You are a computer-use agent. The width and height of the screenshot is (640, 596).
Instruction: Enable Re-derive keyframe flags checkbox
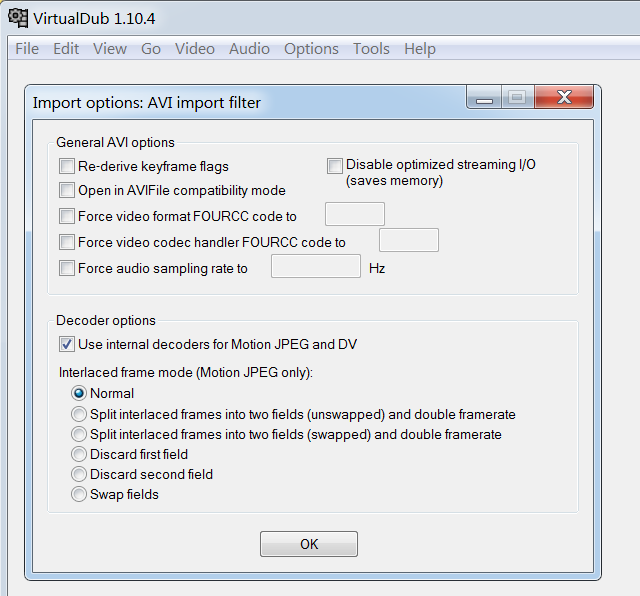coord(68,166)
